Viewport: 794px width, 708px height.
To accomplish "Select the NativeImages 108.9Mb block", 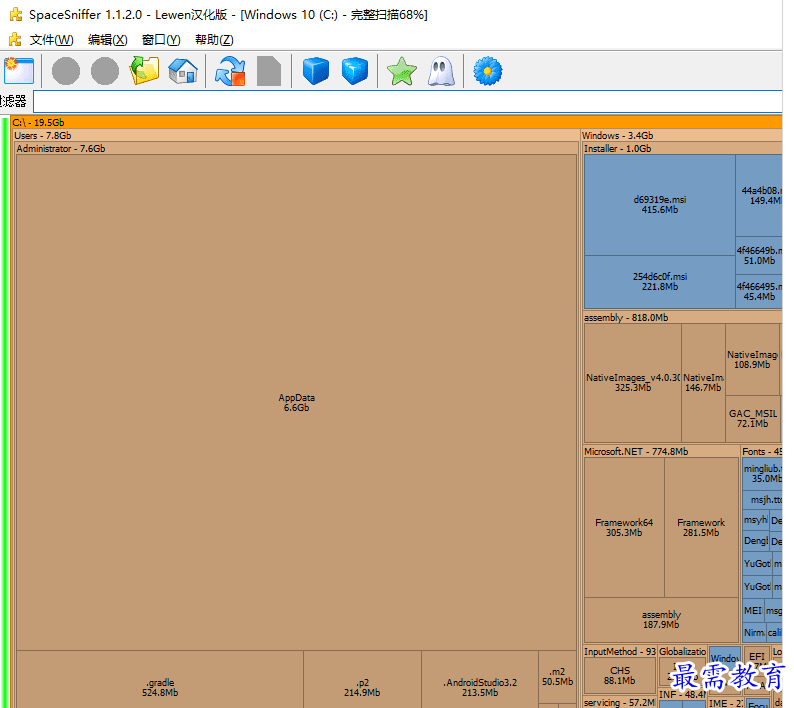I will click(x=752, y=360).
